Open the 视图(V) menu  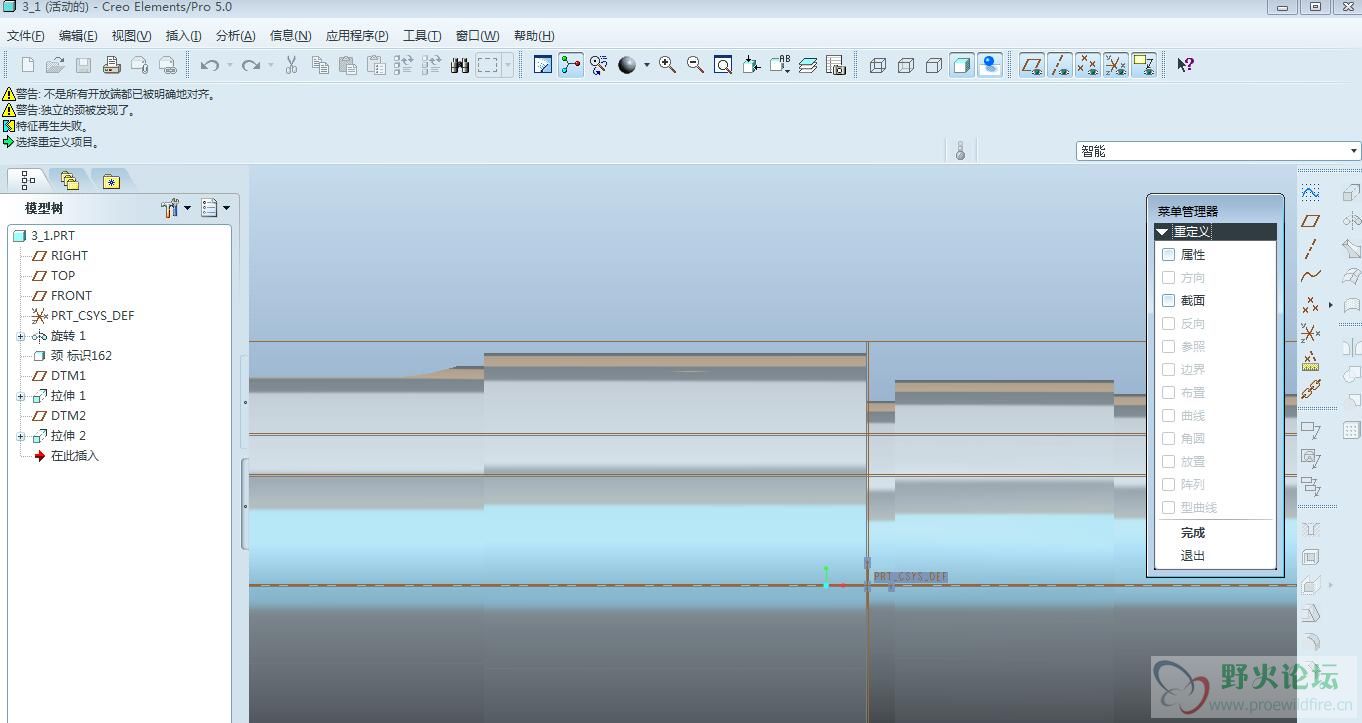tap(132, 36)
